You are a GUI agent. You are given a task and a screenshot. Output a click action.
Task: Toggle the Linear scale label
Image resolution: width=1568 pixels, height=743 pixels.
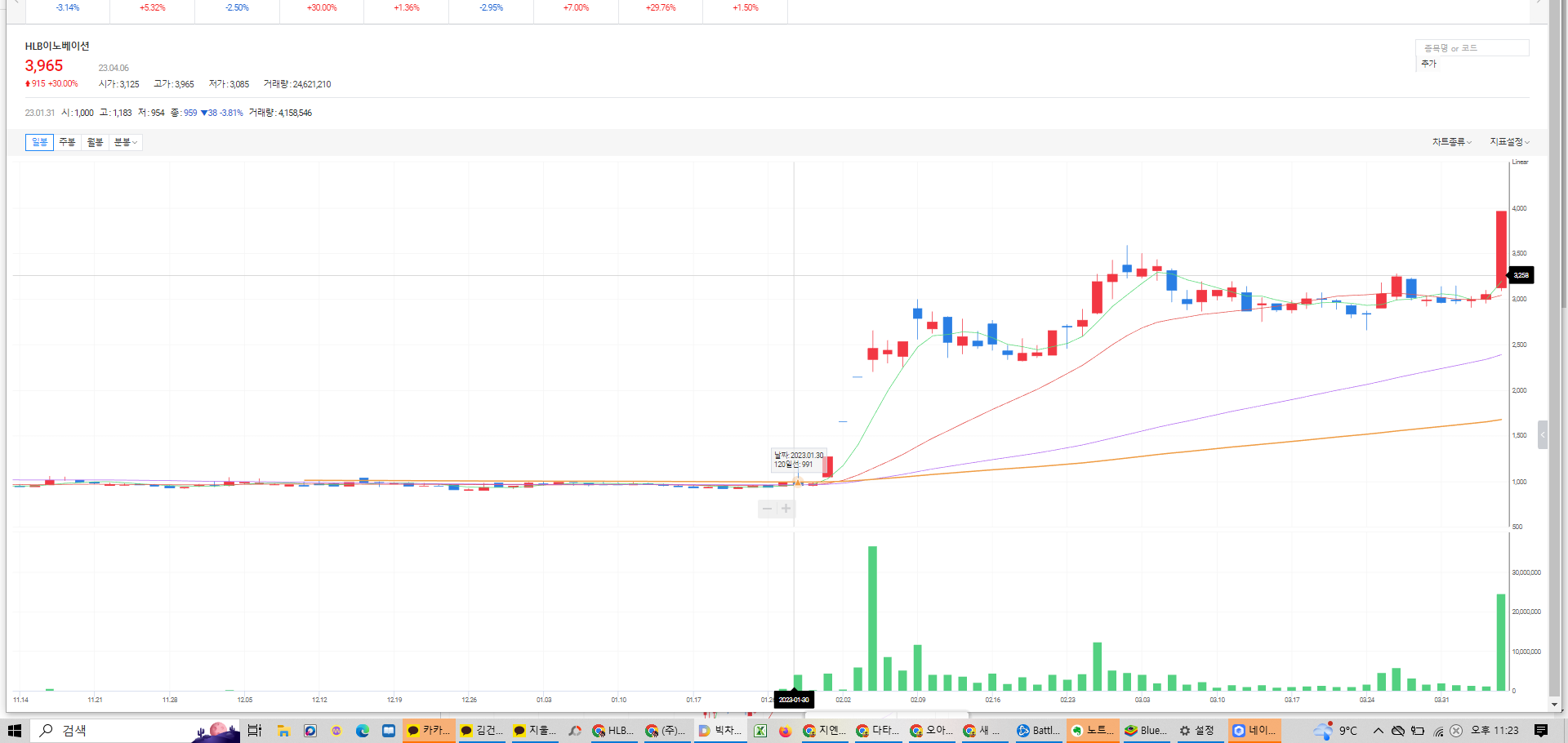(1520, 162)
